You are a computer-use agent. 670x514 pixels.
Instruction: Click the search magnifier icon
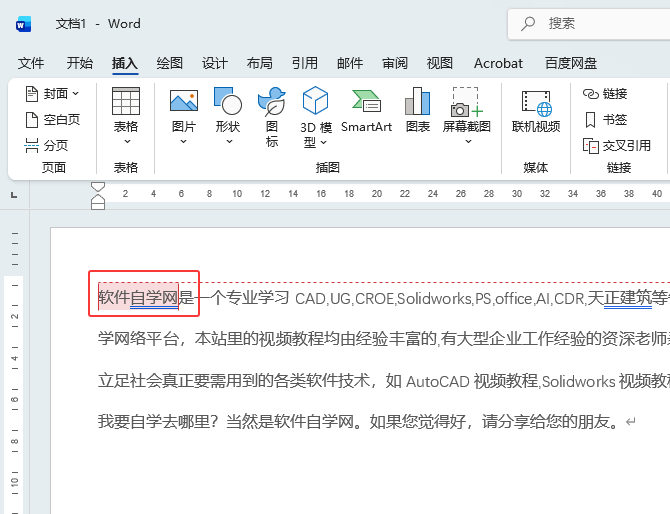(x=528, y=23)
